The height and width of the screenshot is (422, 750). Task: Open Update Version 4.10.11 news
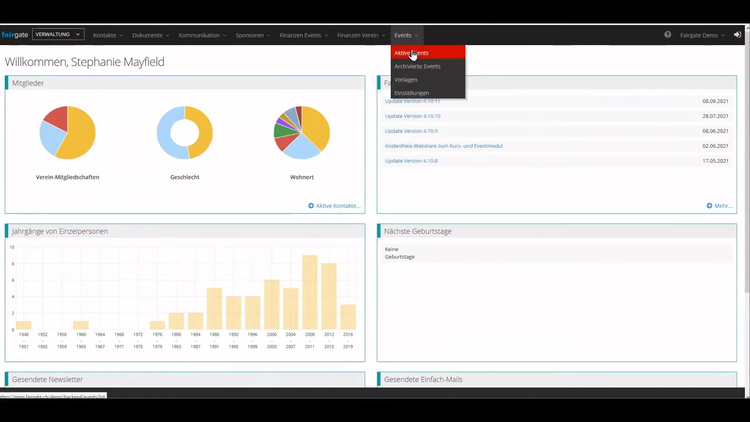point(412,101)
